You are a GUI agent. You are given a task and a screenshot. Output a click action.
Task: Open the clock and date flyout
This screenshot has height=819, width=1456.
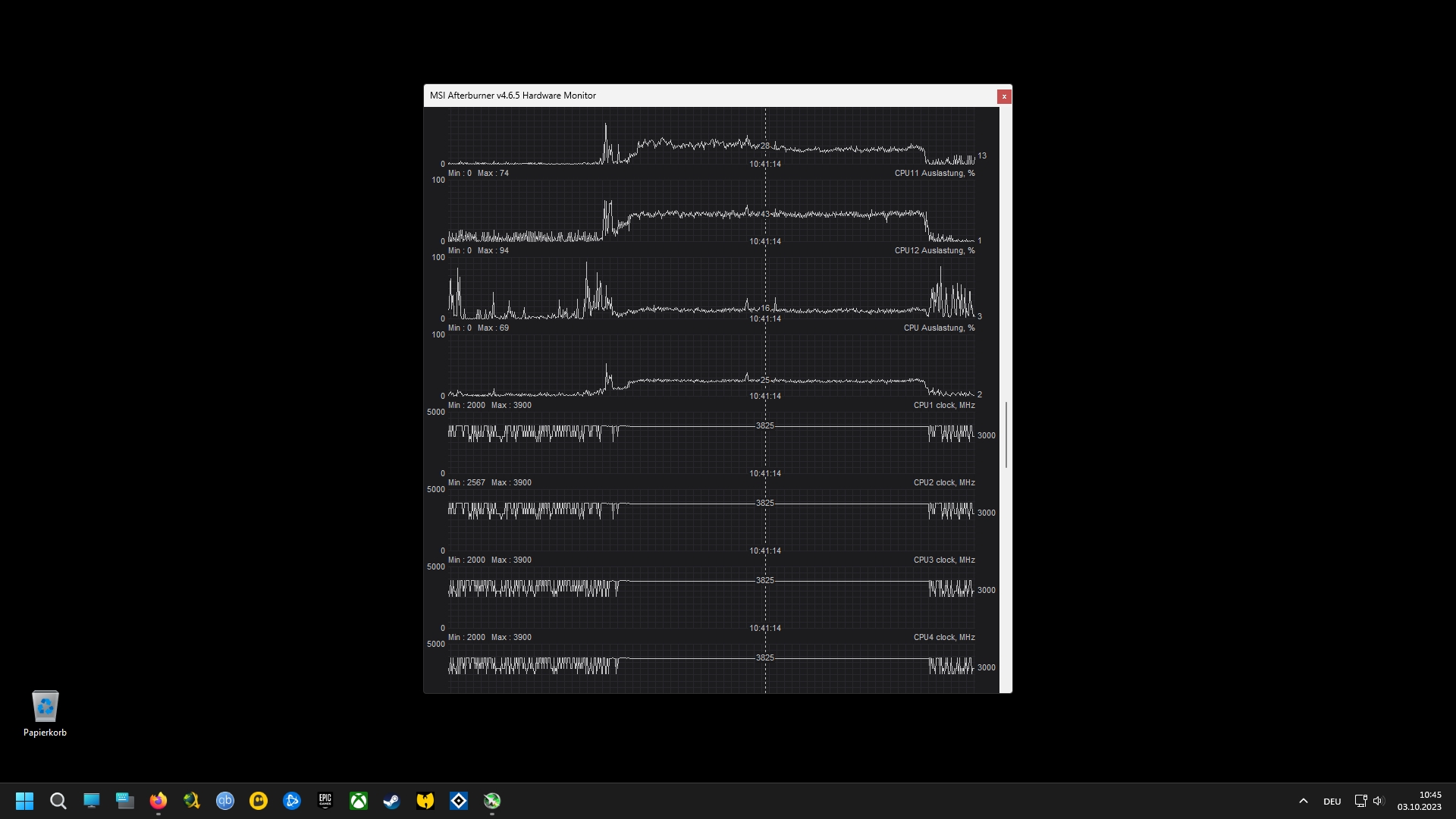(1419, 801)
